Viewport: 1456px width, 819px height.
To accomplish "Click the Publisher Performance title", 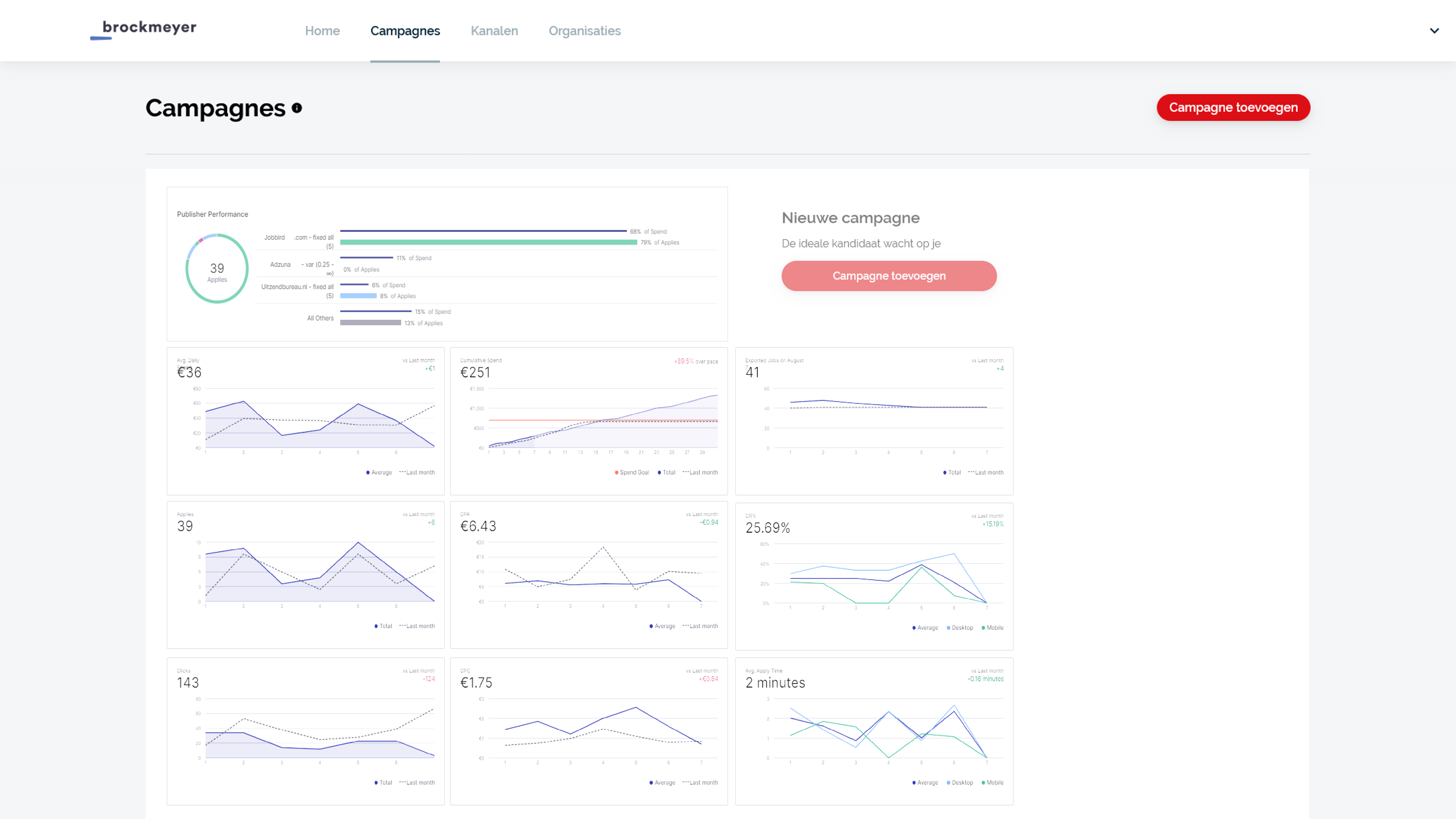I will click(x=212, y=214).
